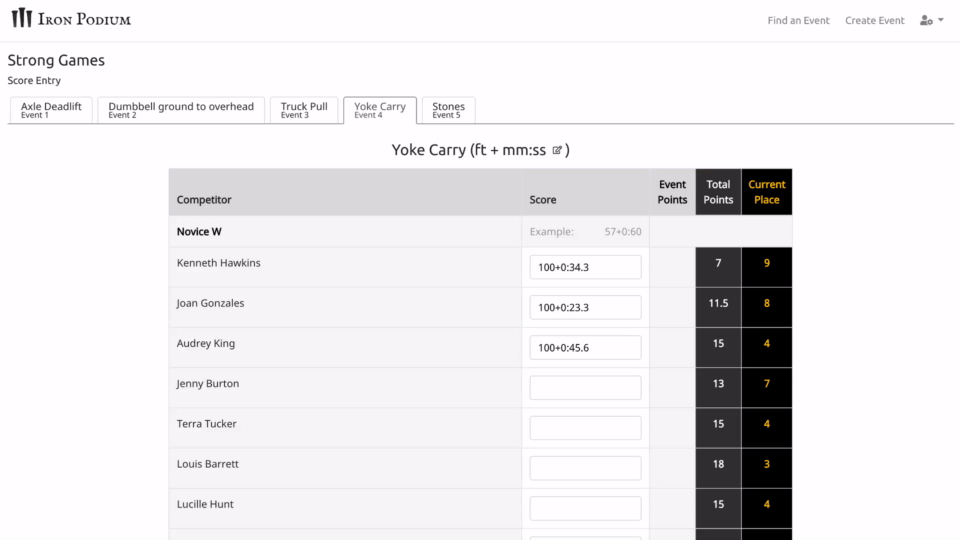Click Audrey King score field
This screenshot has height=540, width=960.
click(x=585, y=348)
